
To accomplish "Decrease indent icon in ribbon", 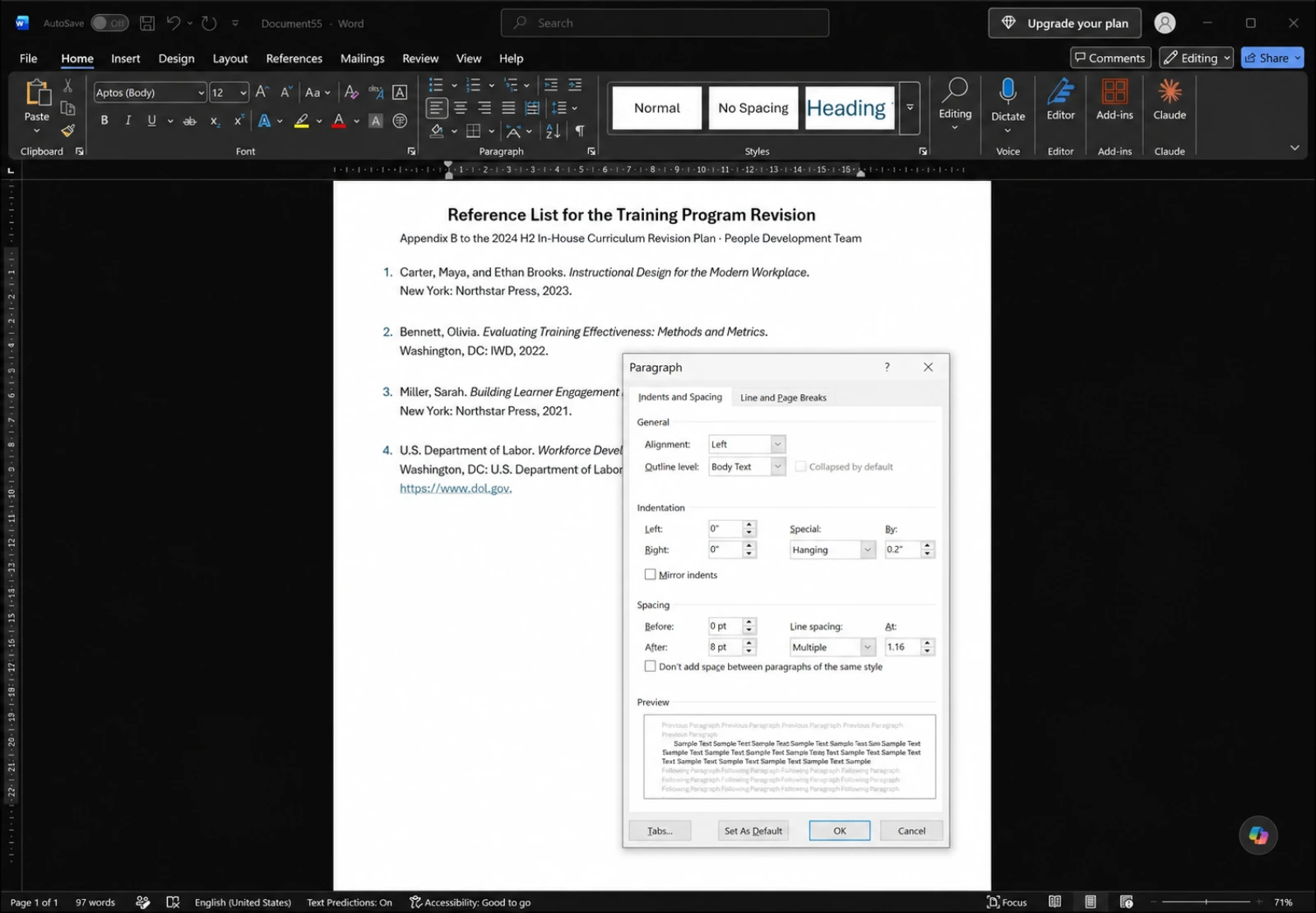I will [x=551, y=85].
